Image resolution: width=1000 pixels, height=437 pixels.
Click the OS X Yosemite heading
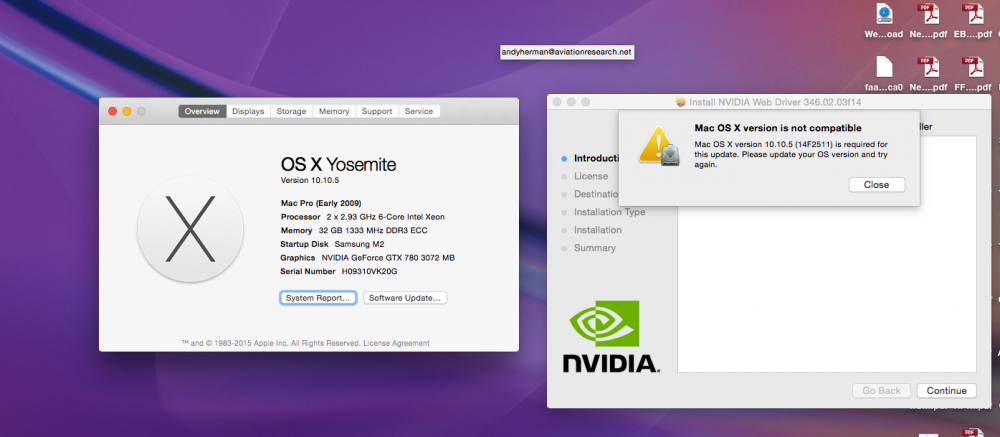pyautogui.click(x=338, y=165)
